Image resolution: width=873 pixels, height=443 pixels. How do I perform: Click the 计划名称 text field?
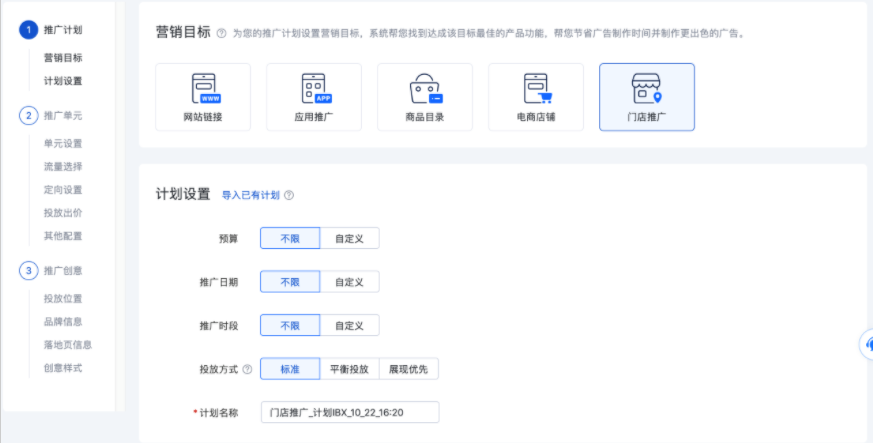coord(349,412)
